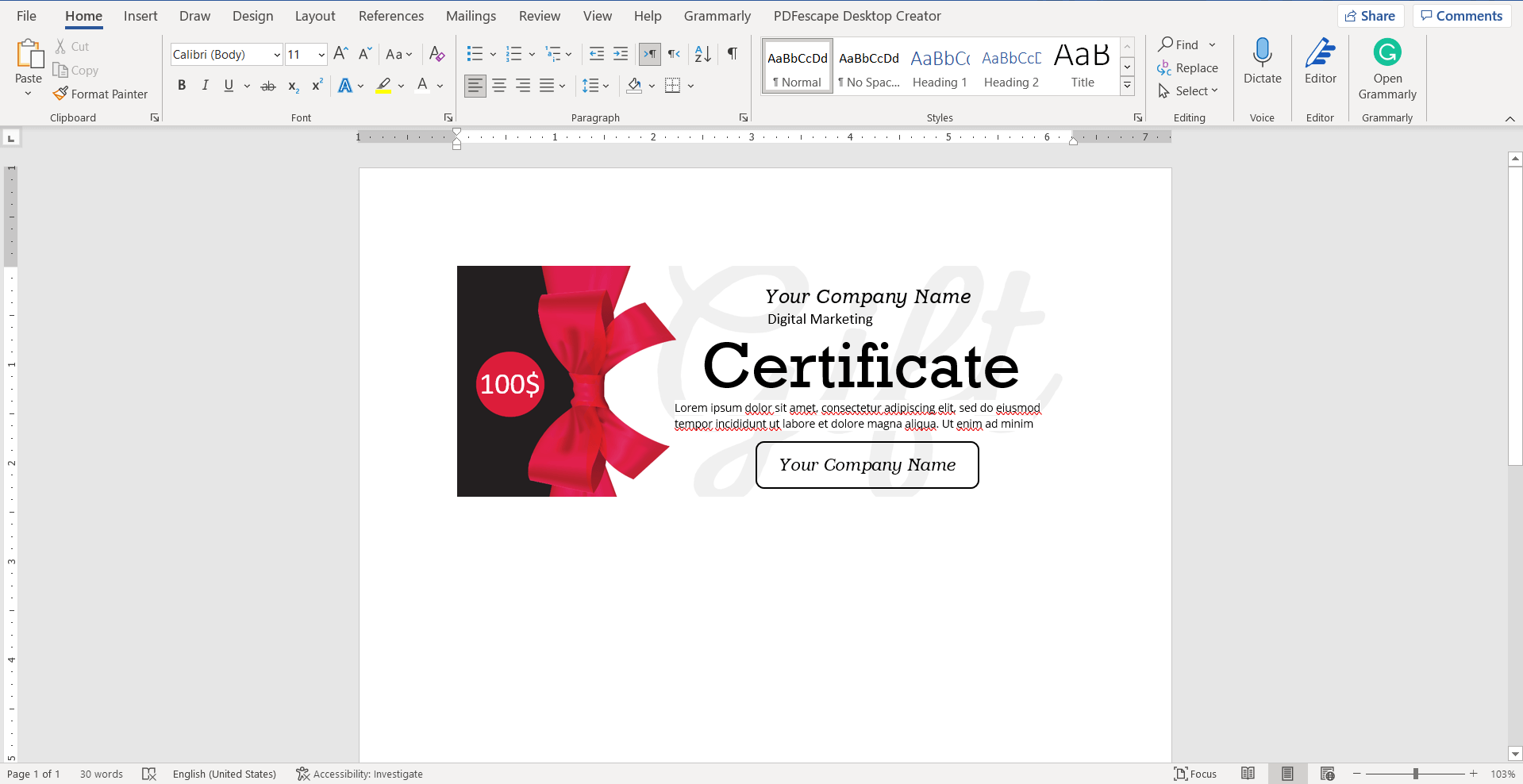This screenshot has height=784, width=1523.
Task: Open Text Effects blue A icon
Action: [345, 86]
